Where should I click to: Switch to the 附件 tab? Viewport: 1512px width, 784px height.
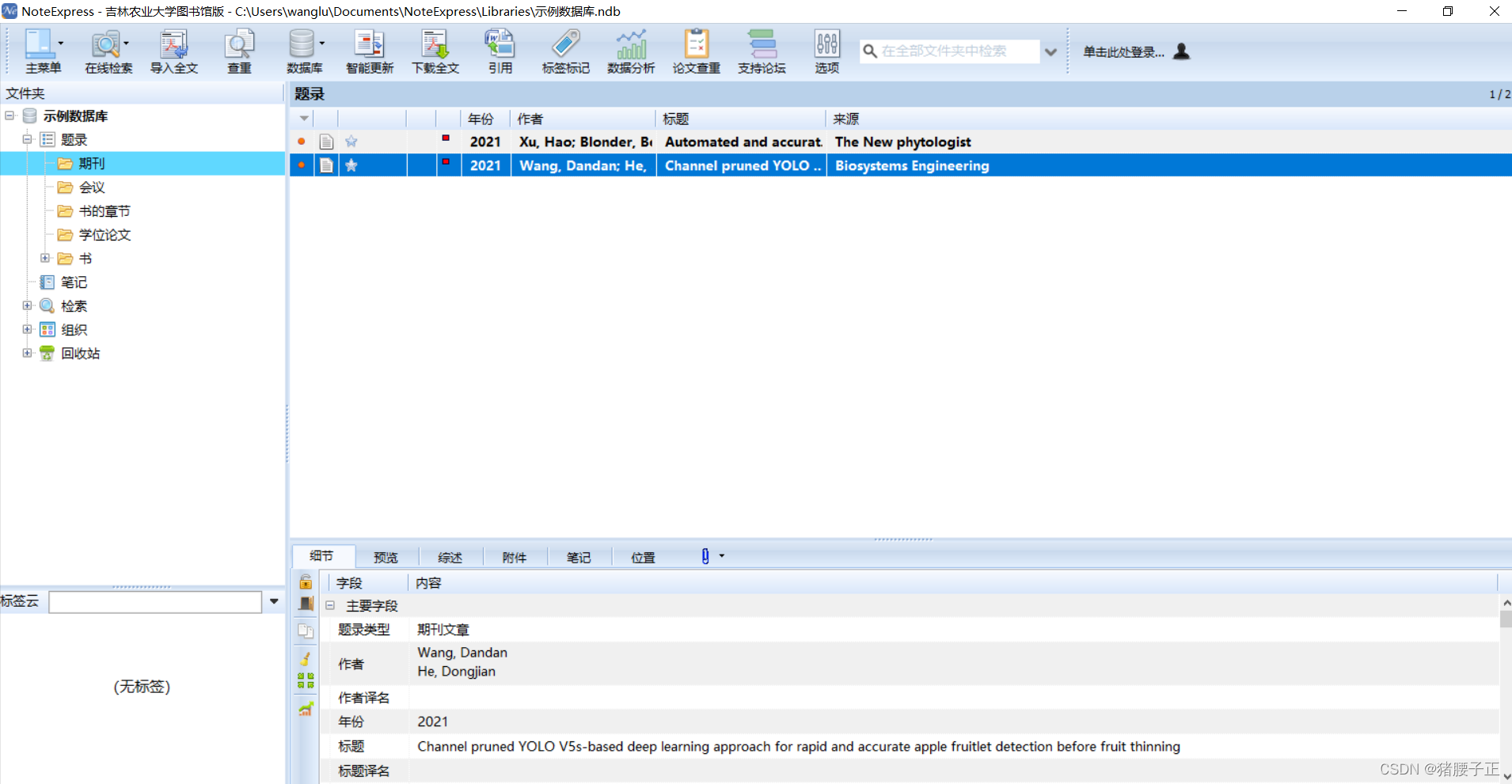click(515, 558)
